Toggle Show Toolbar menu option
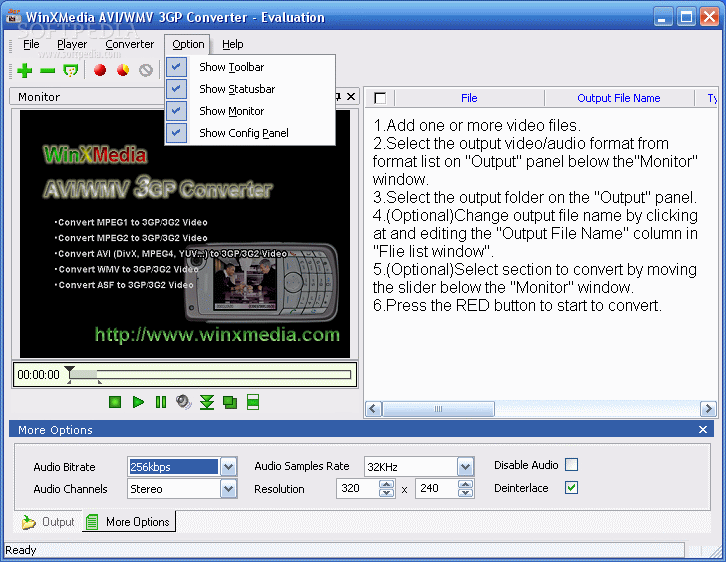 click(x=250, y=67)
